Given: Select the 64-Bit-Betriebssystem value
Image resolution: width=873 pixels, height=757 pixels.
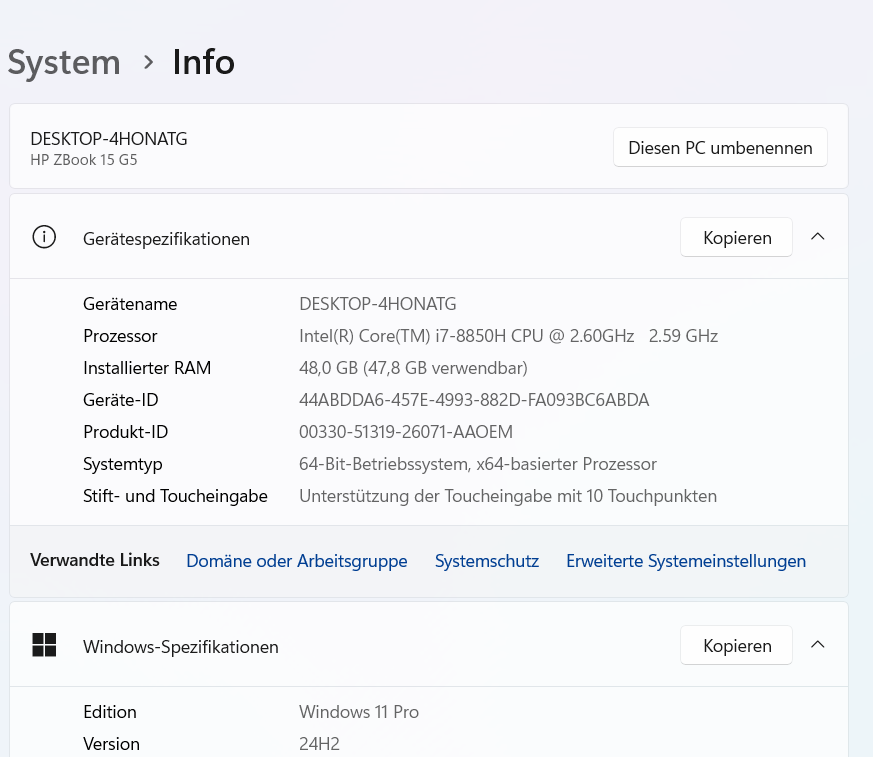Looking at the screenshot, I should click(x=478, y=464).
